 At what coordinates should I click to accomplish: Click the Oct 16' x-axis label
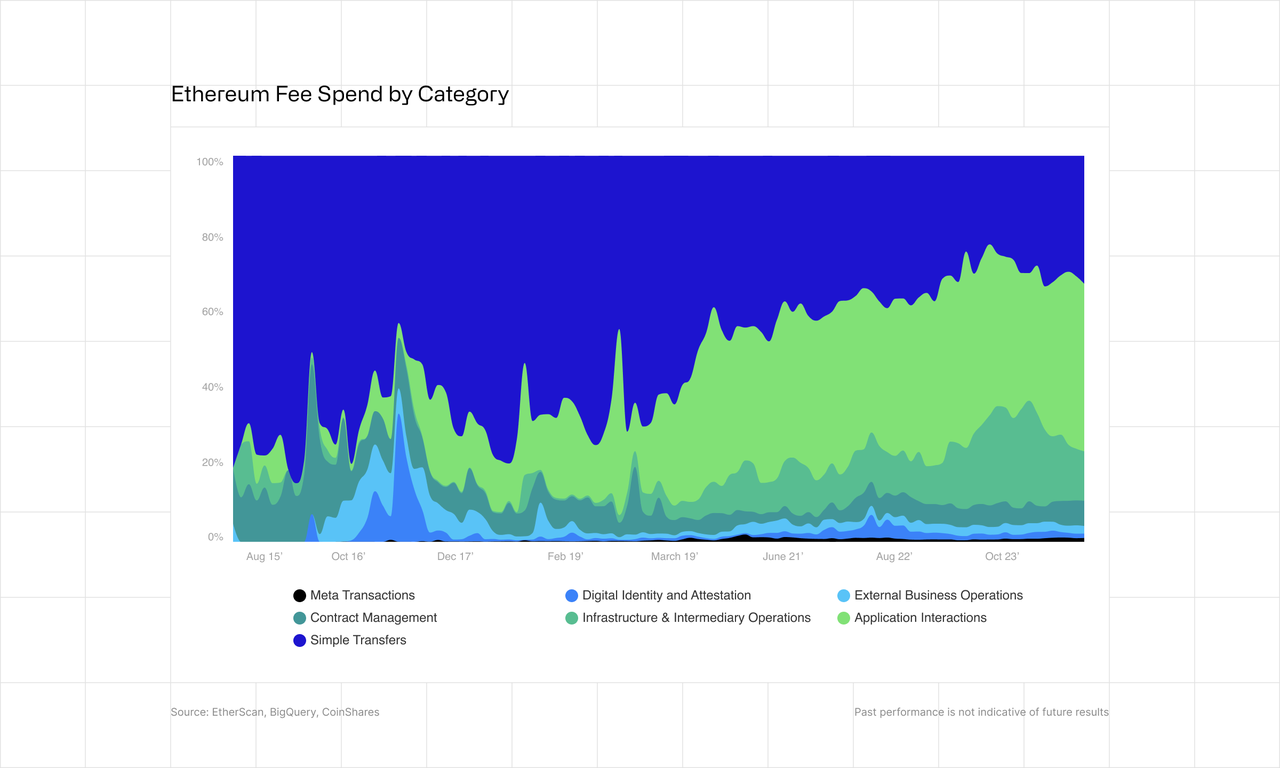coord(349,557)
